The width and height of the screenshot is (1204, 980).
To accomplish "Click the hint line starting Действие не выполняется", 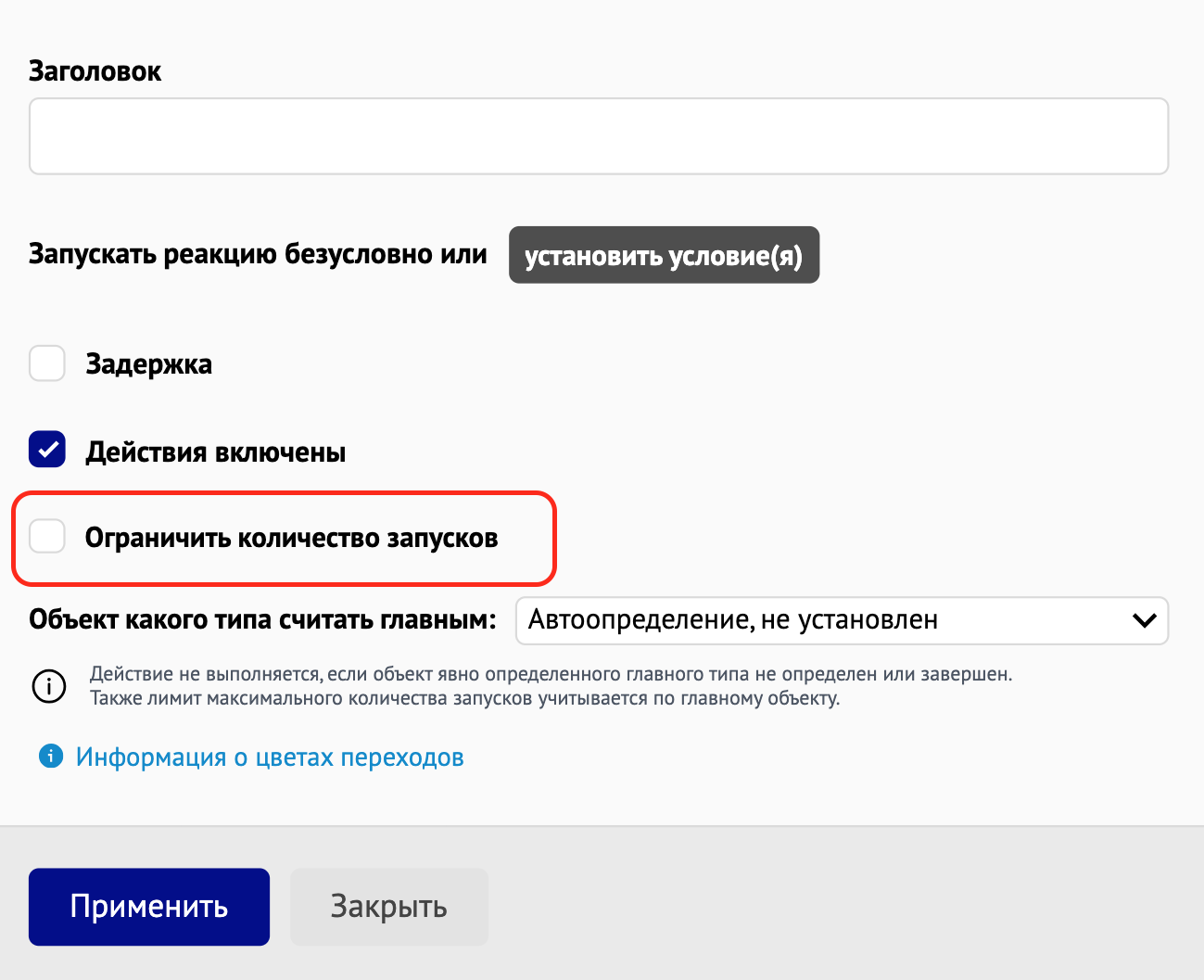I will 551,674.
